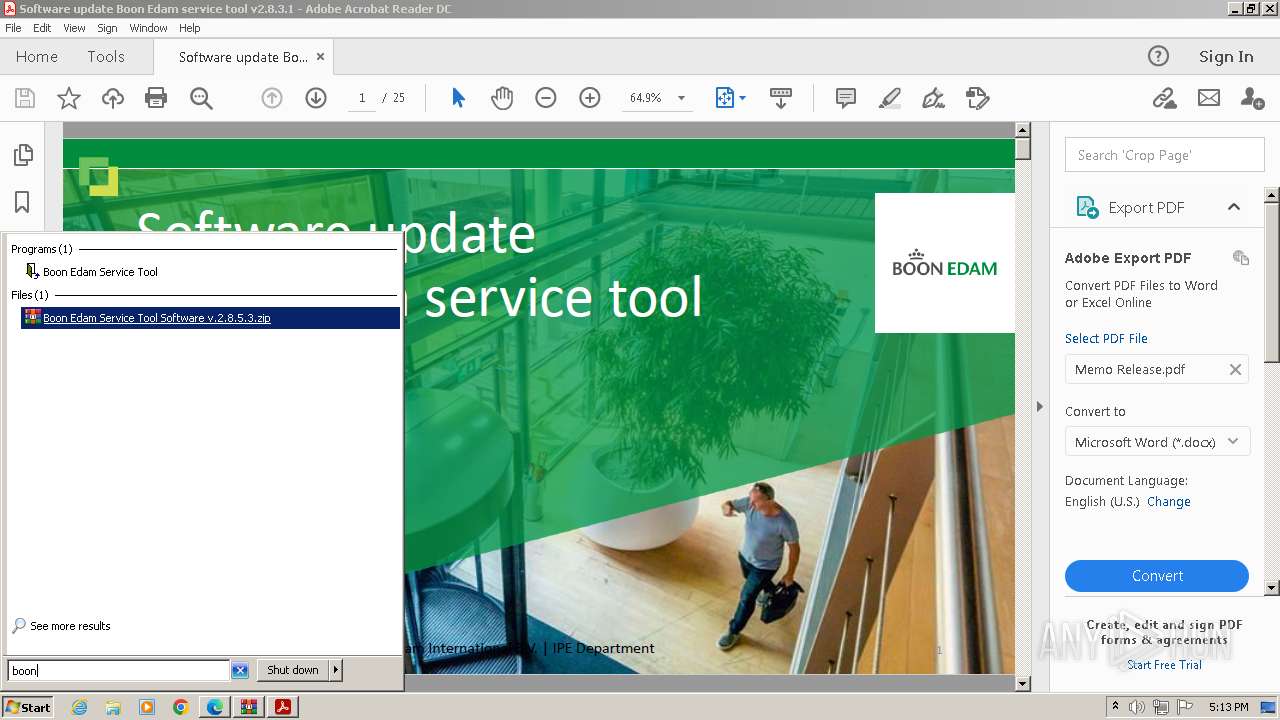The width and height of the screenshot is (1280, 720).
Task: Change the document language link
Action: click(1169, 502)
